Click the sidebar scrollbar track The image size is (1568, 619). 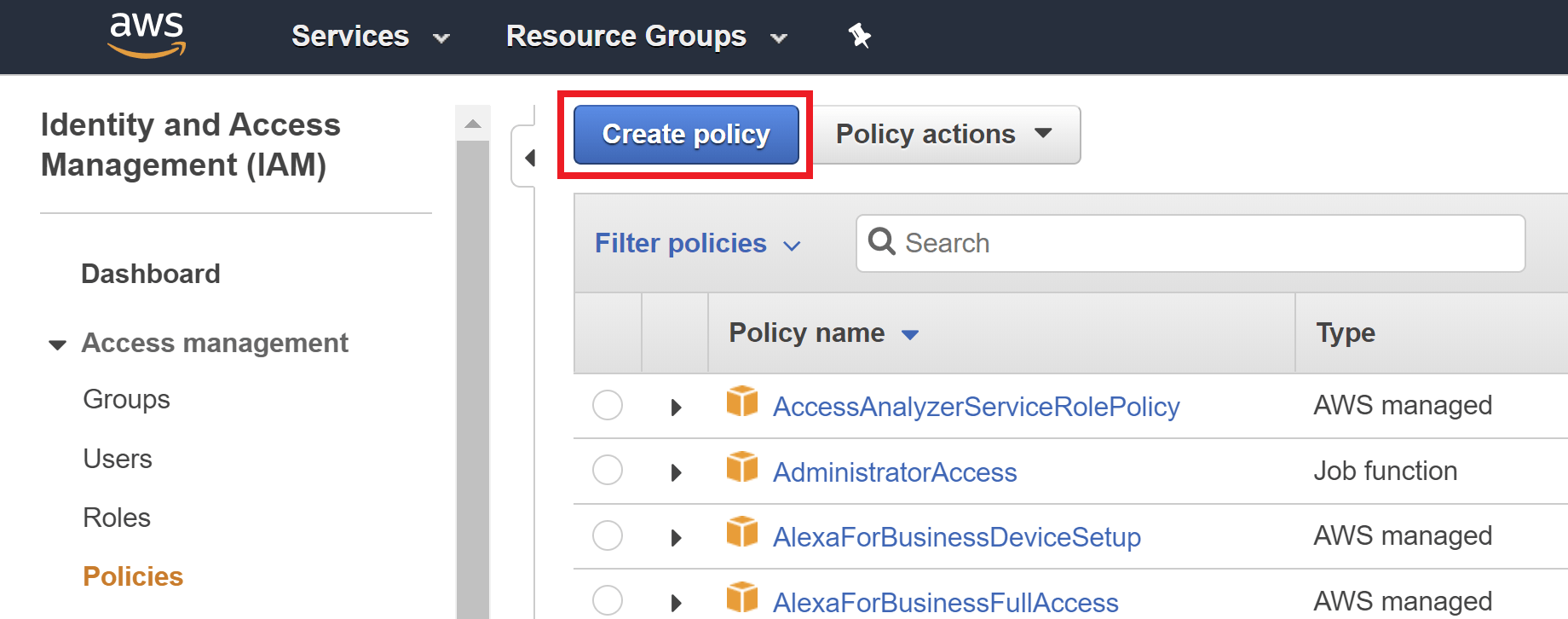(473, 379)
